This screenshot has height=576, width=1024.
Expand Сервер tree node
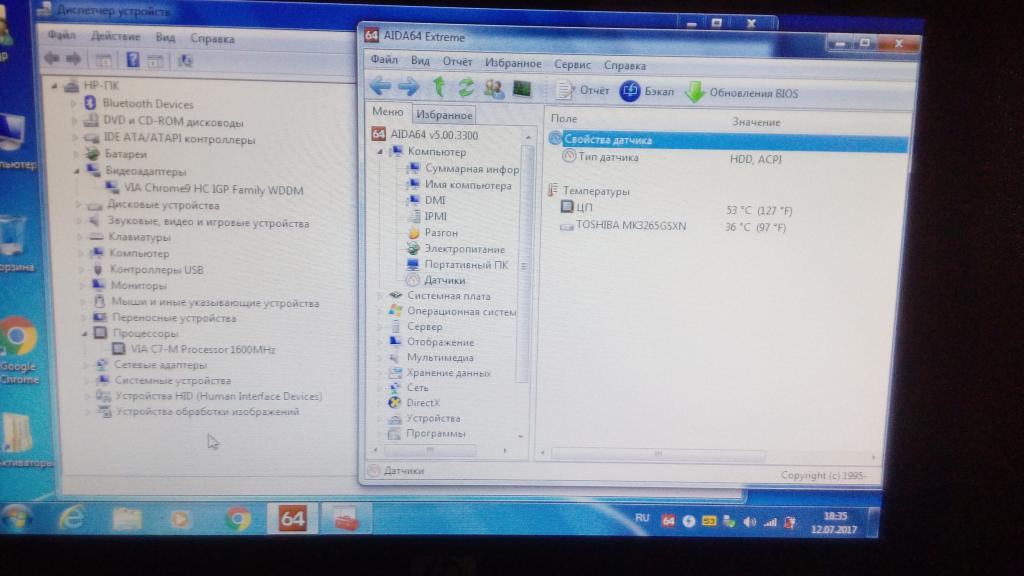[380, 327]
